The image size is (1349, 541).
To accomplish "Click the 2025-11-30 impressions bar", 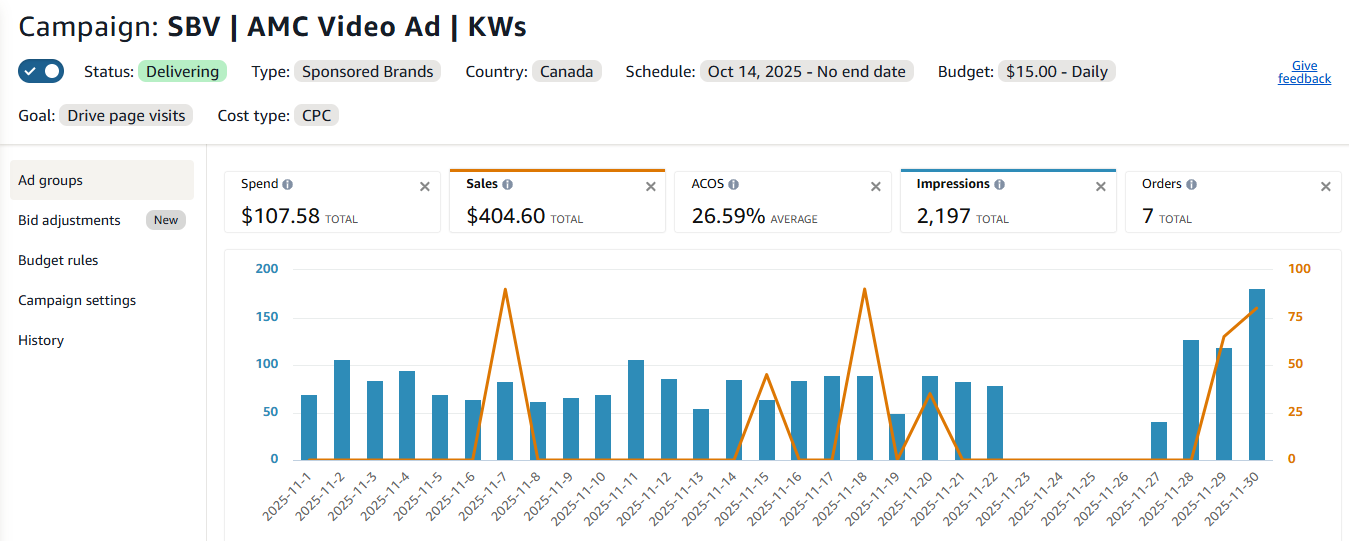I will coord(1257,374).
